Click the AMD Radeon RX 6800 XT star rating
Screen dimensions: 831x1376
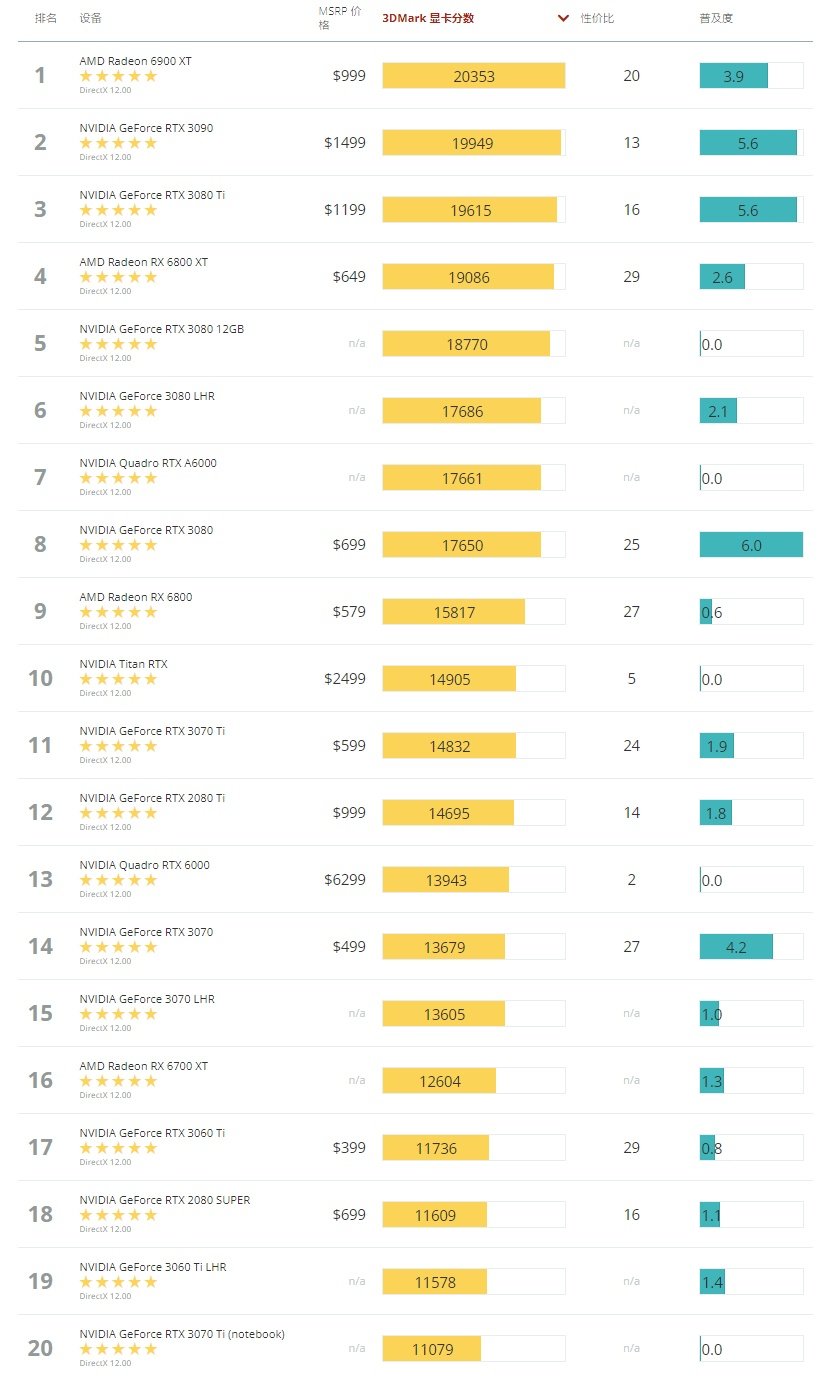(x=118, y=277)
